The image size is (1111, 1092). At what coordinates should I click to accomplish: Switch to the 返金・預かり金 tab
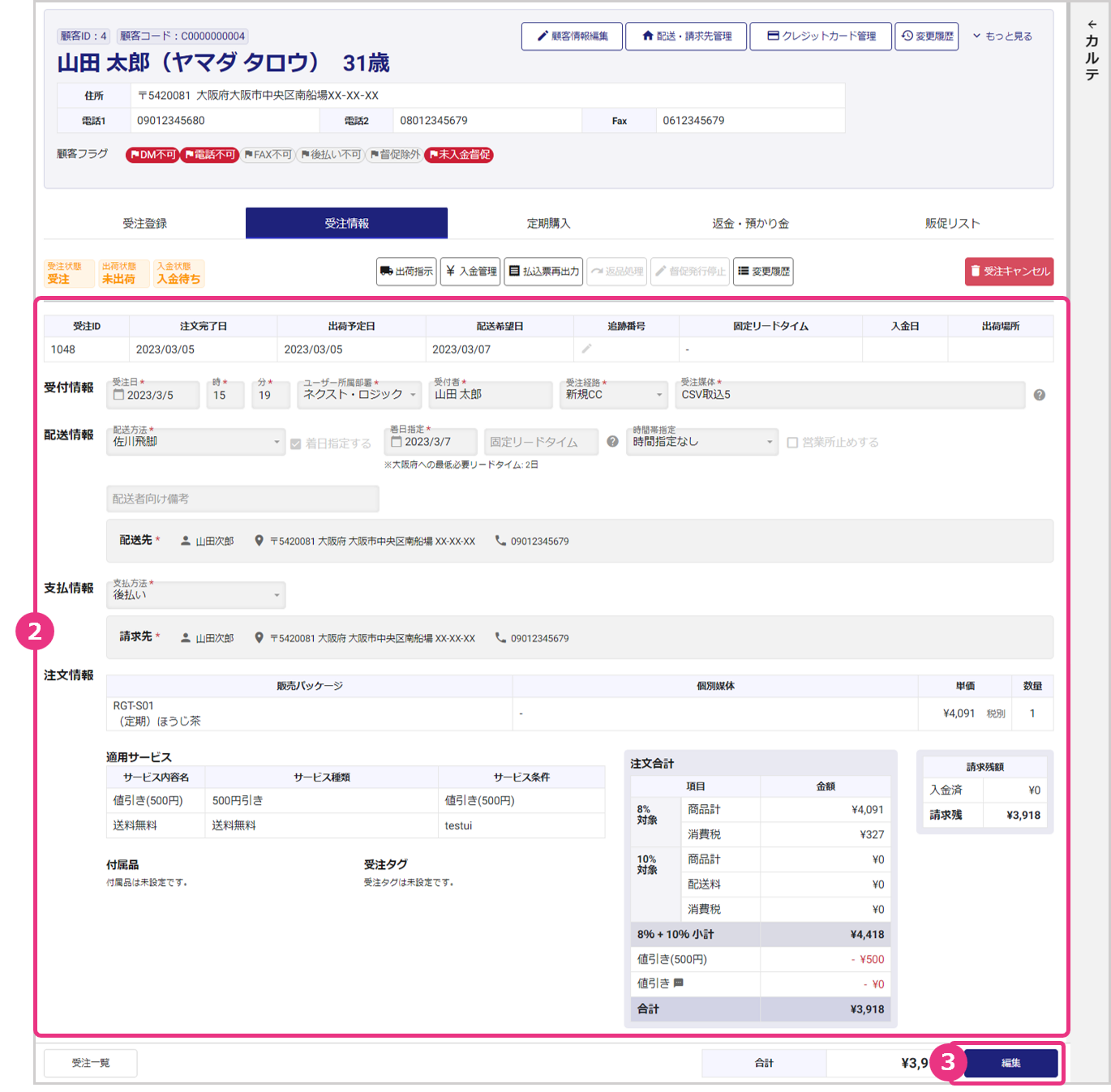750,224
